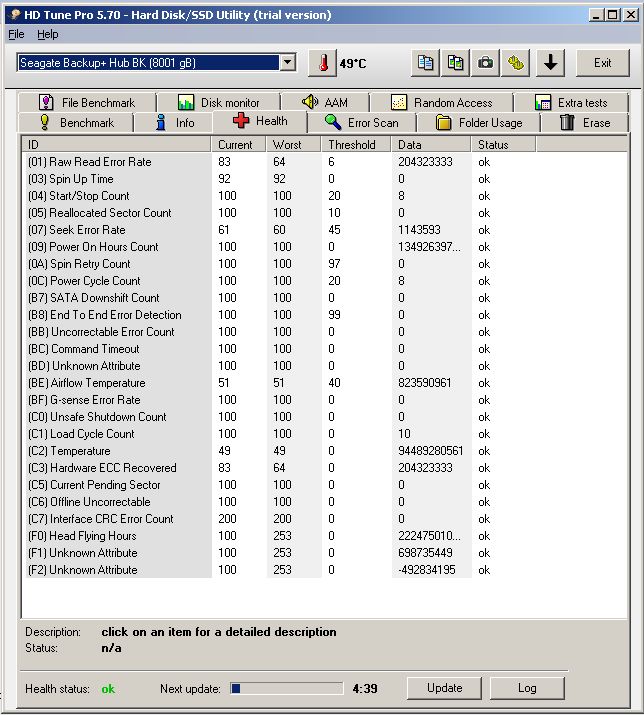
Task: Switch to the File Benchmark tab
Action: click(x=87, y=103)
